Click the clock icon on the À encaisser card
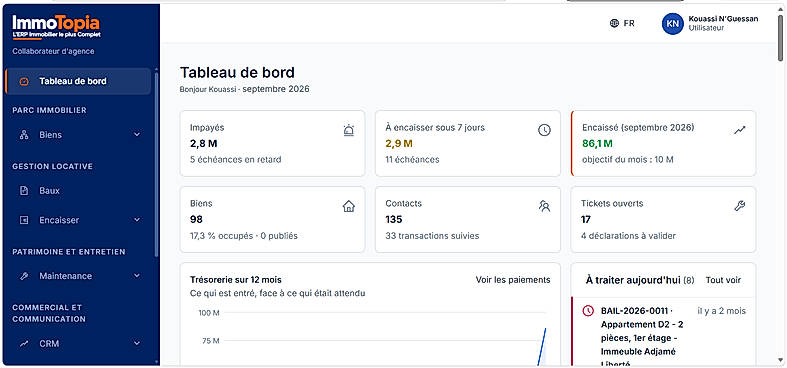The height and width of the screenshot is (368, 787). [545, 131]
